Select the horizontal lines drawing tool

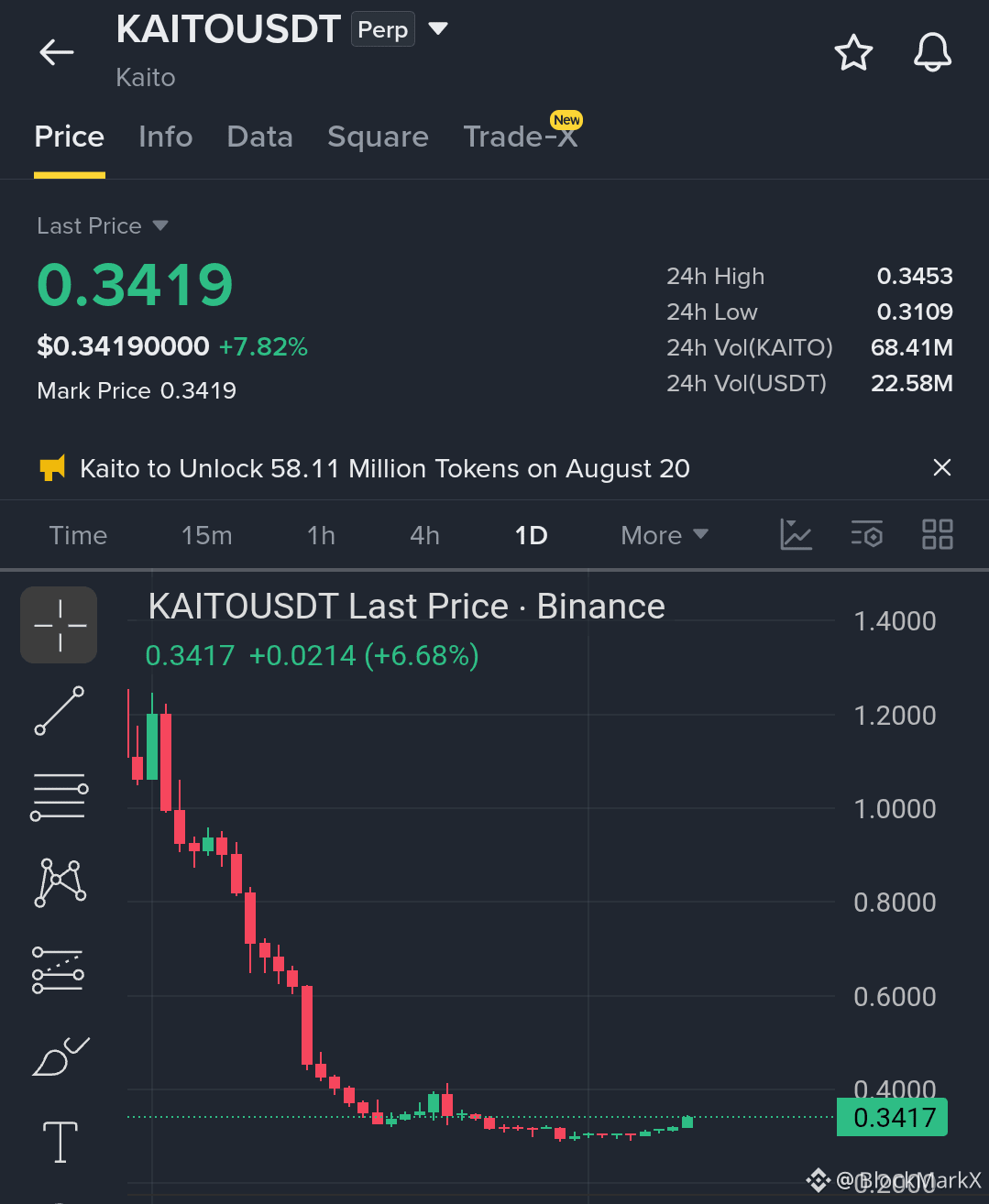[60, 796]
